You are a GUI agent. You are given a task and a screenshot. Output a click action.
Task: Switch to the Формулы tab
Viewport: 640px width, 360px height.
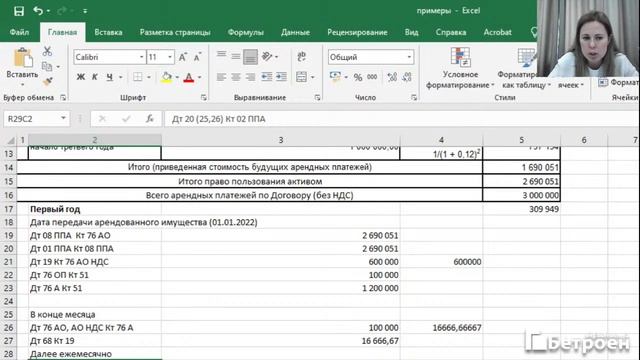[246, 32]
